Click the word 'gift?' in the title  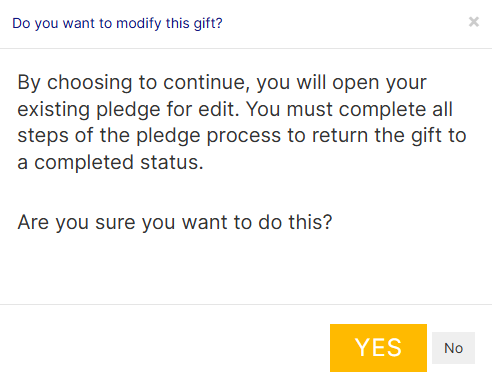point(208,23)
